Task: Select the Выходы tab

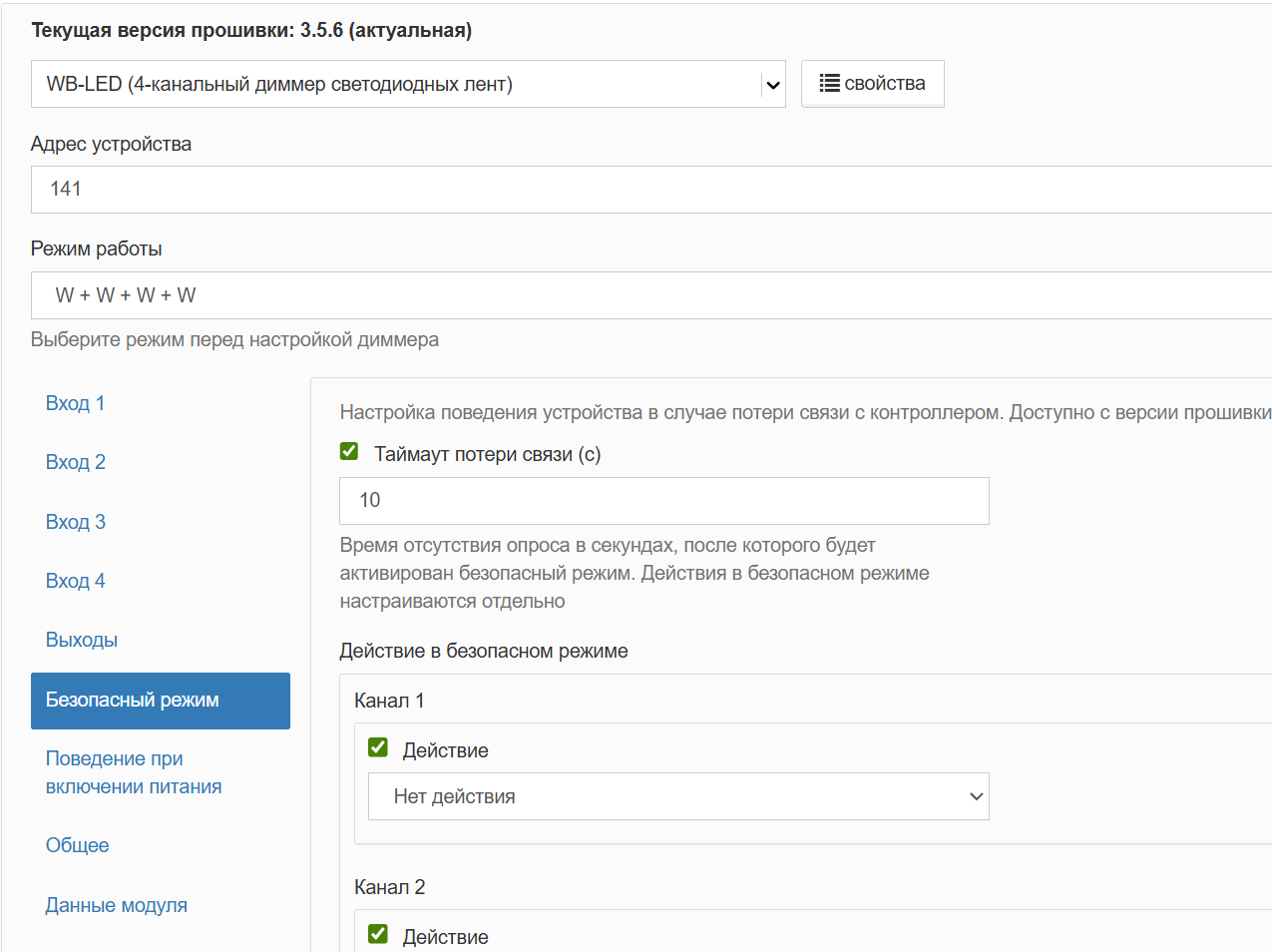Action: click(x=82, y=640)
